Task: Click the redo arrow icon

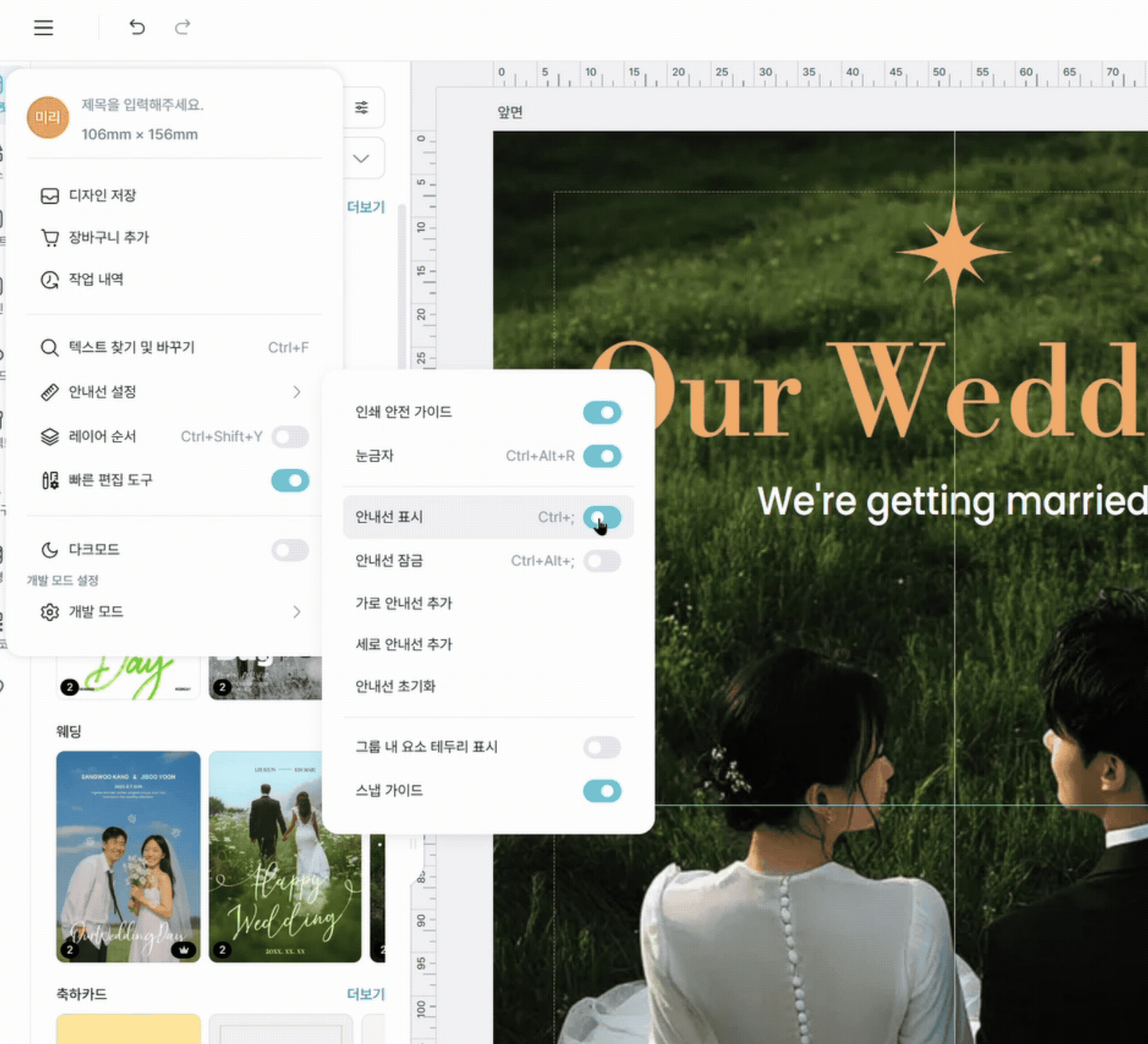Action: pos(182,28)
